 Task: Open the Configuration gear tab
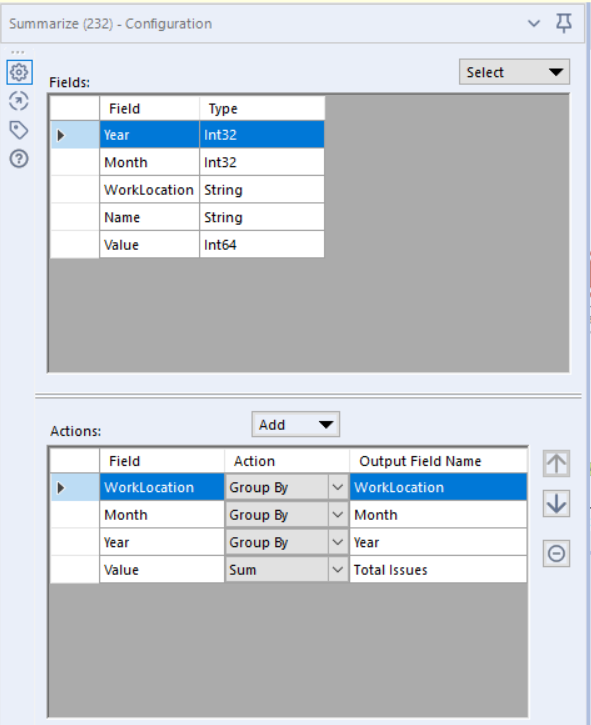[x=19, y=72]
